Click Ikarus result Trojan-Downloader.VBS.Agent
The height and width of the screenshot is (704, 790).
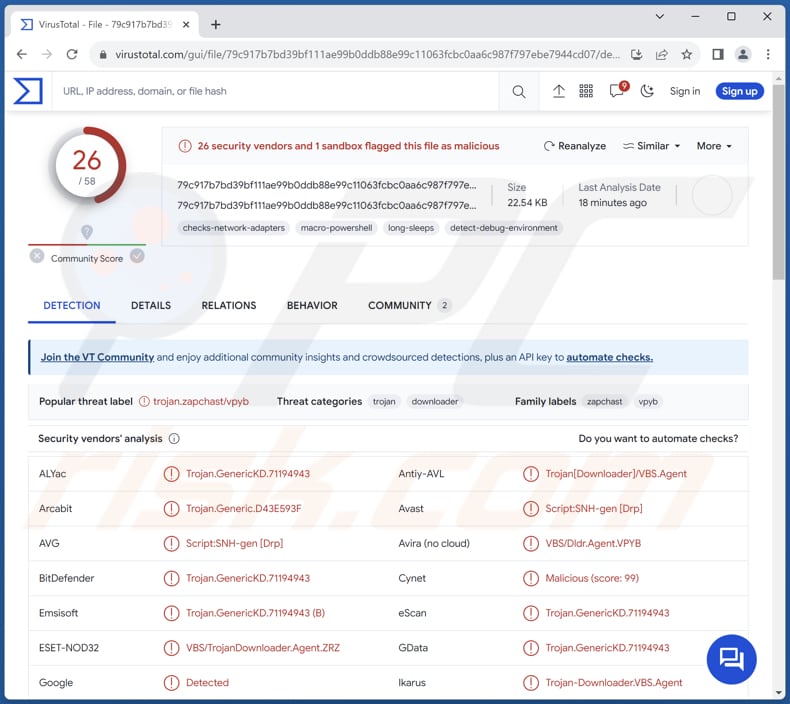pyautogui.click(x=614, y=682)
